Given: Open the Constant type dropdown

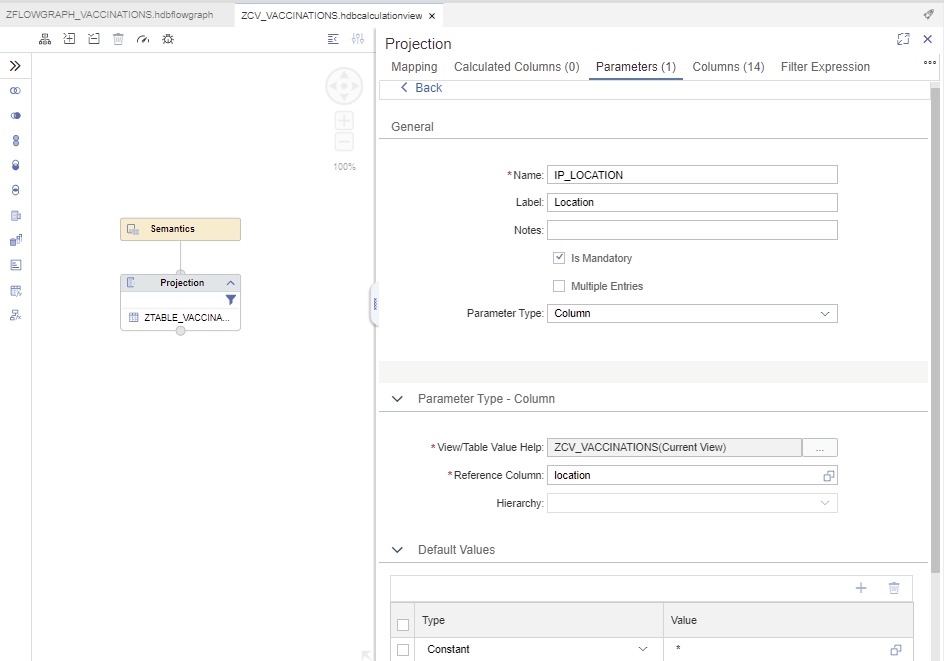Looking at the screenshot, I should point(643,649).
